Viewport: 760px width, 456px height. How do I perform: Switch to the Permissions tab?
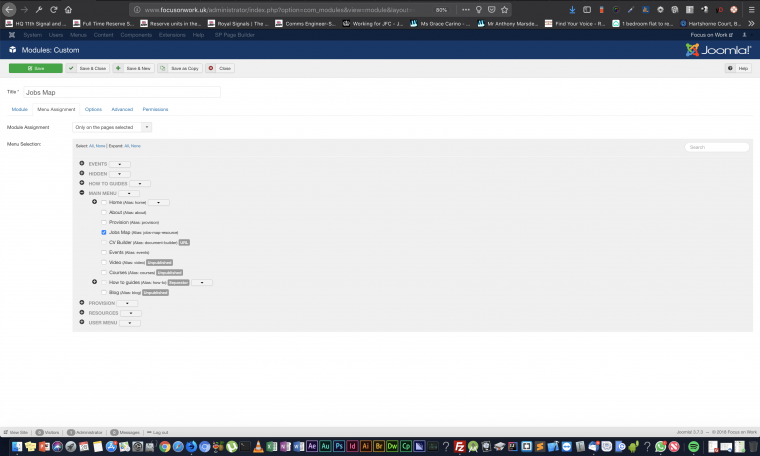[x=155, y=110]
